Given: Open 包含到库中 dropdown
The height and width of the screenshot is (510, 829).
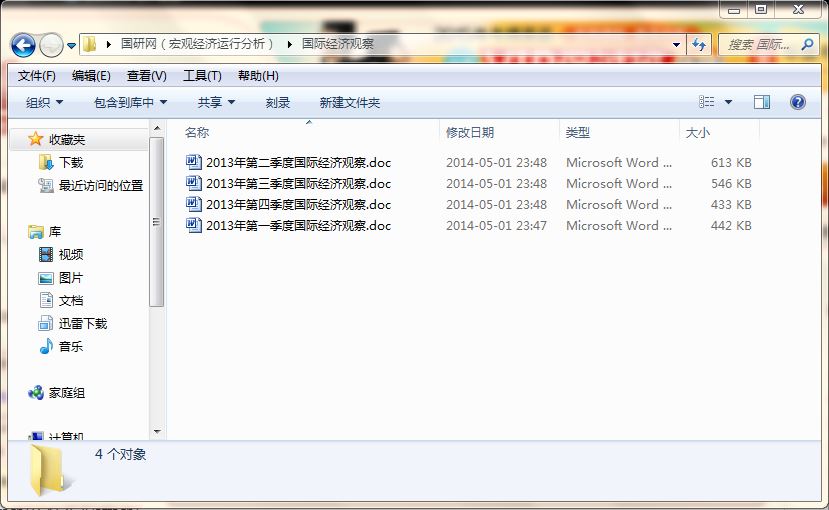Looking at the screenshot, I should tap(130, 103).
